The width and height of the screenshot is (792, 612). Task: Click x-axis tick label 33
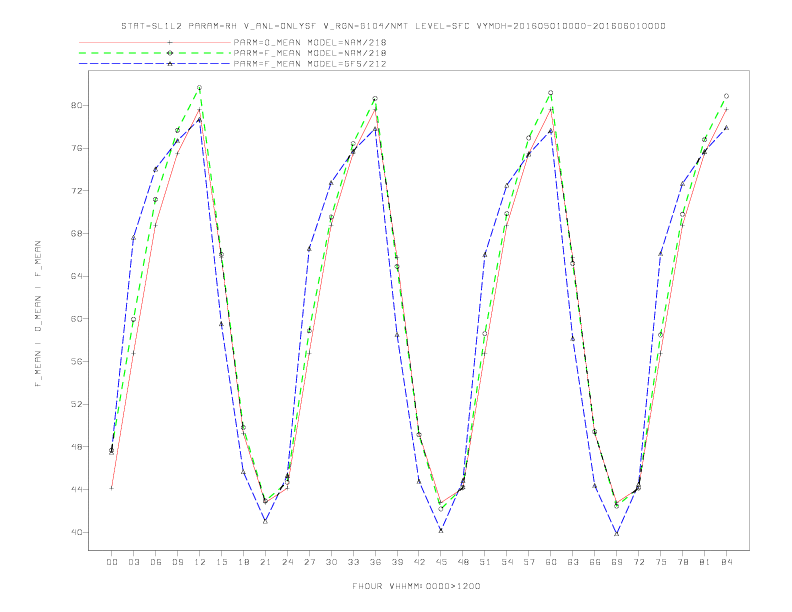point(353,562)
